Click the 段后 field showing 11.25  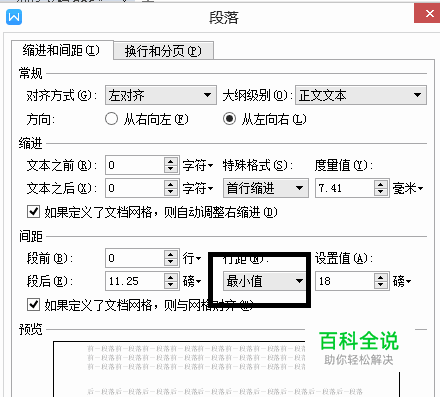pyautogui.click(x=135, y=281)
